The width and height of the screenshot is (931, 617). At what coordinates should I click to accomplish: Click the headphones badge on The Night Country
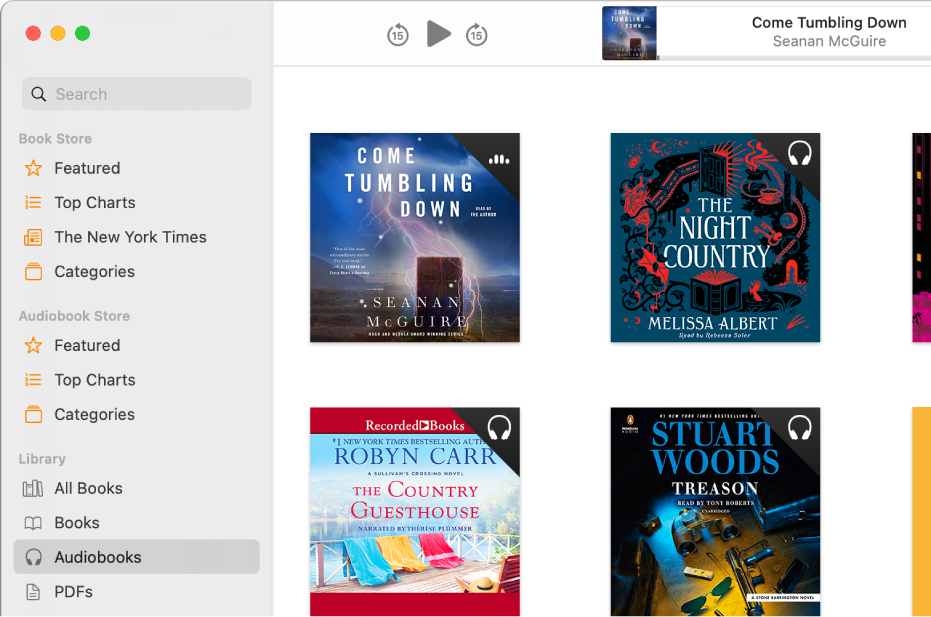point(799,154)
